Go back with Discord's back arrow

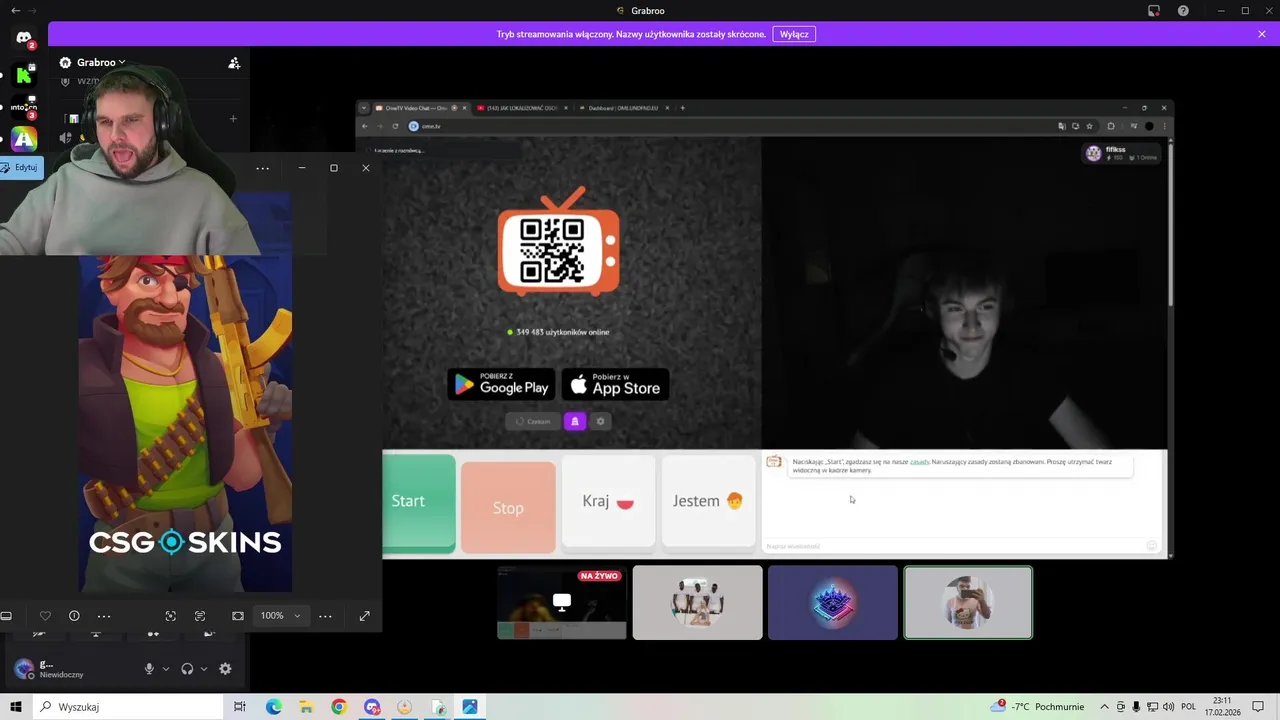pyautogui.click(x=15, y=11)
